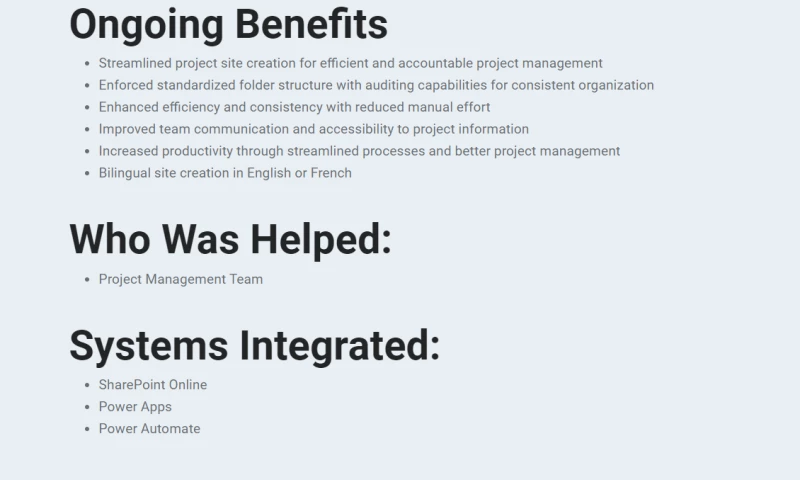800x480 pixels.
Task: Click the "Enforced standardized folder structure" line
Action: (x=376, y=86)
